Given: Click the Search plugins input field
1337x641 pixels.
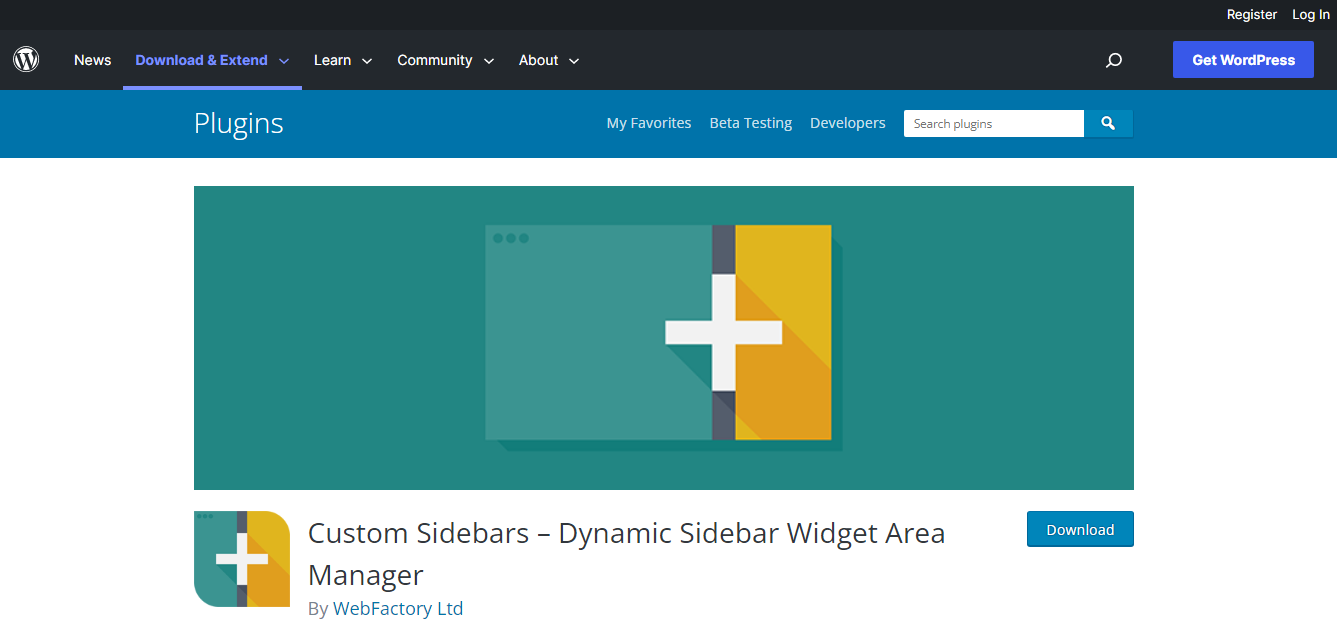Looking at the screenshot, I should click(993, 123).
